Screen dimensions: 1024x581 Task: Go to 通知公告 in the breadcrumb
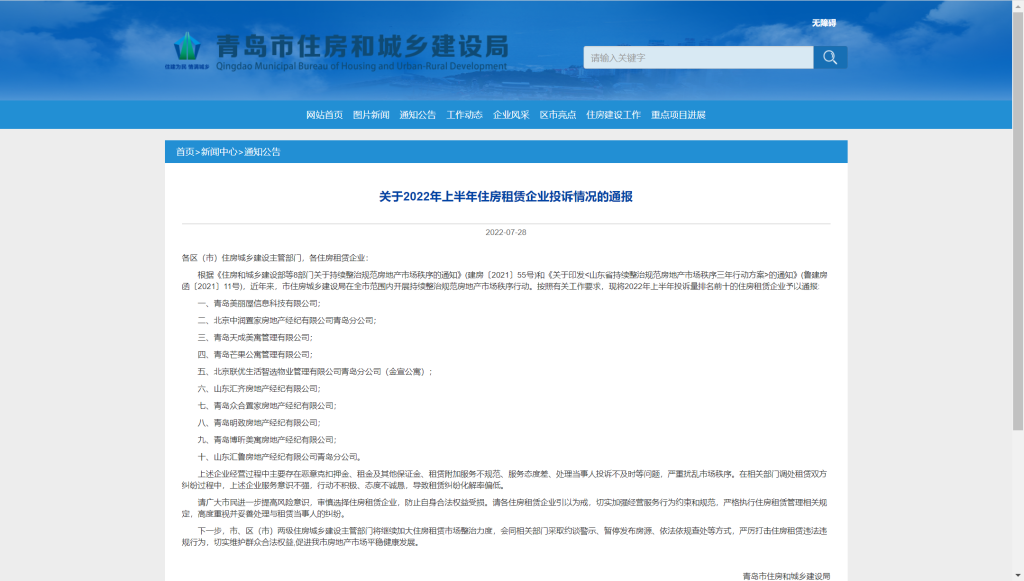pyautogui.click(x=262, y=151)
